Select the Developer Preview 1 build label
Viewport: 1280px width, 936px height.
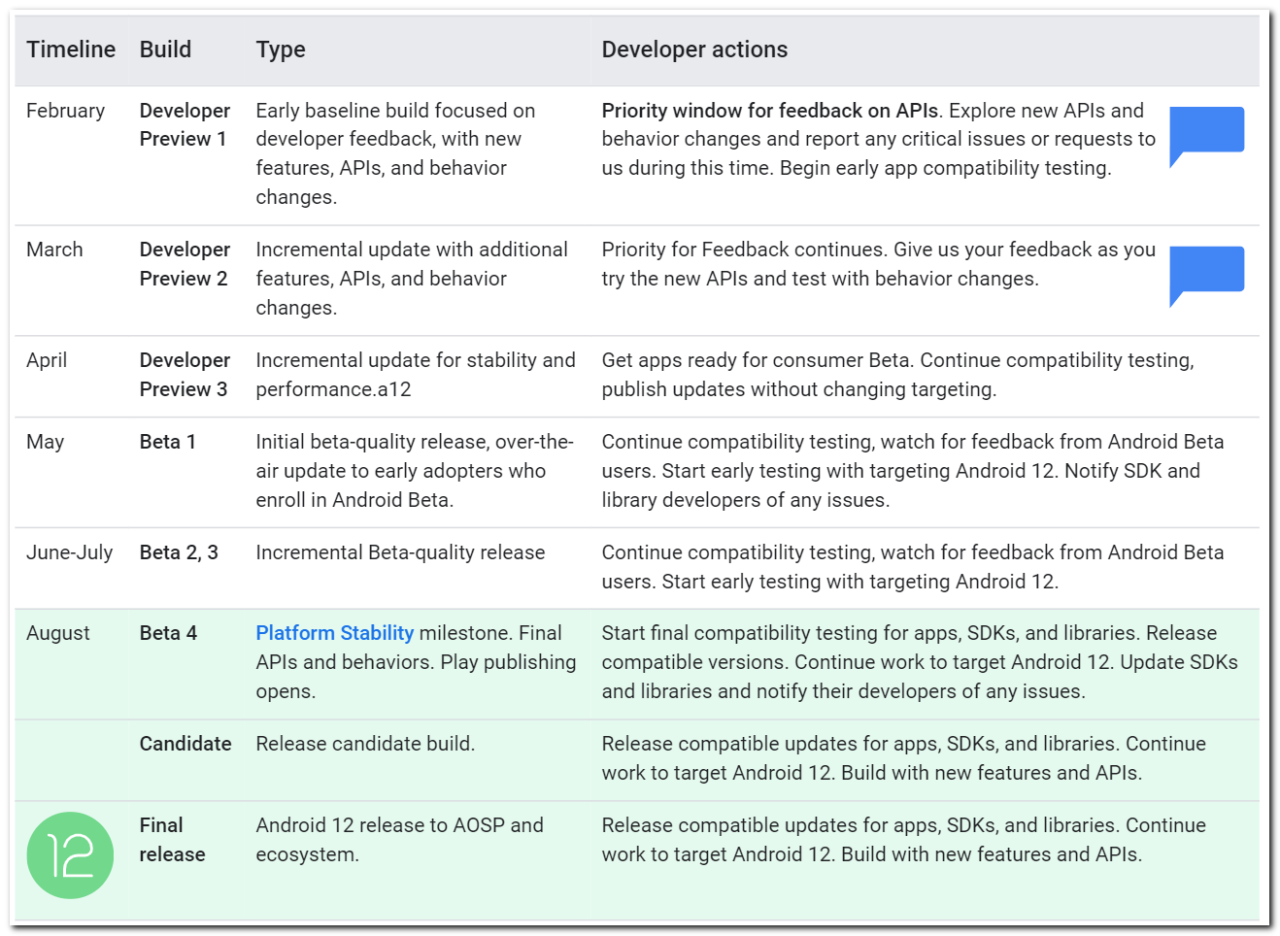tap(185, 125)
